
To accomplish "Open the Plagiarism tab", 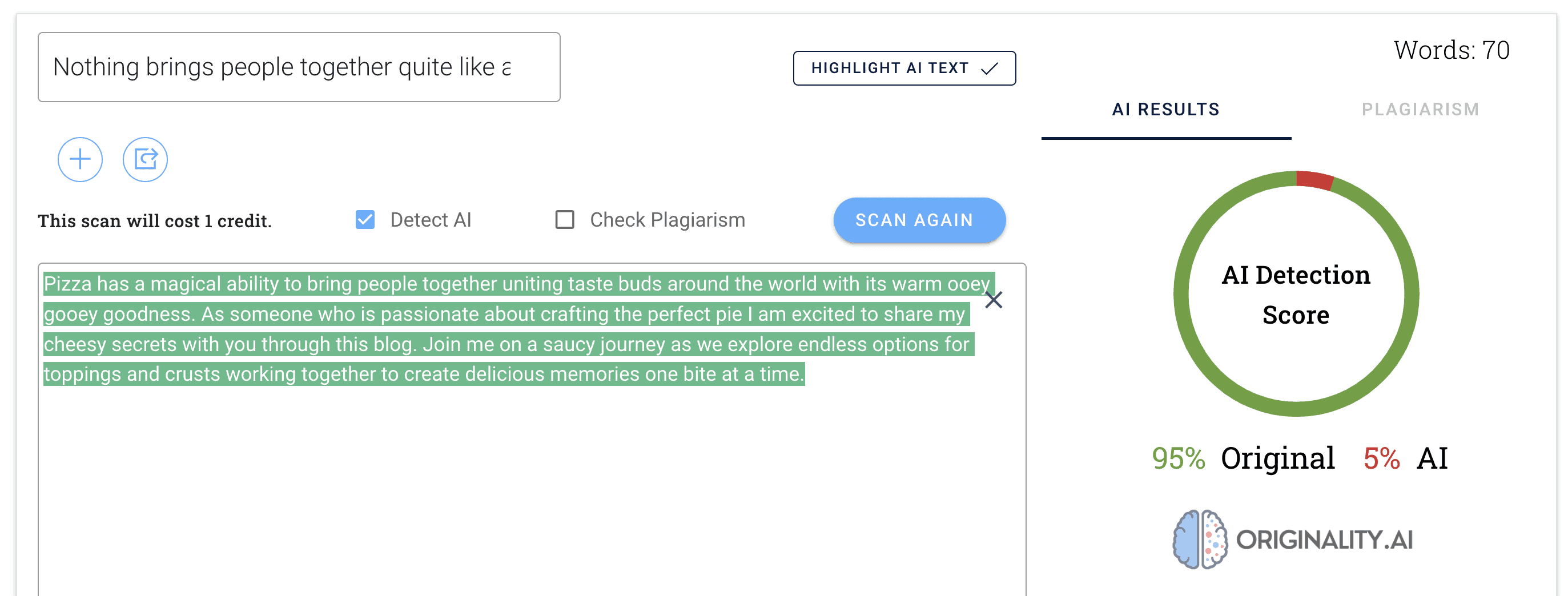I will [x=1420, y=110].
